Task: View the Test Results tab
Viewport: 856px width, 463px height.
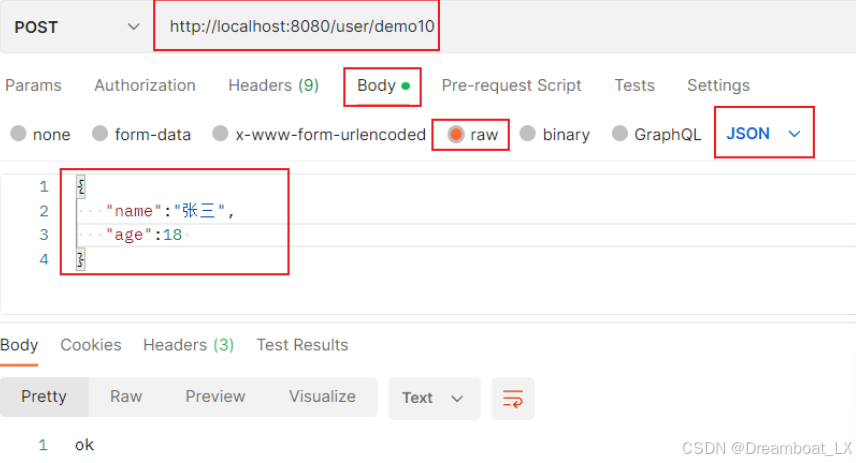Action: coord(302,345)
